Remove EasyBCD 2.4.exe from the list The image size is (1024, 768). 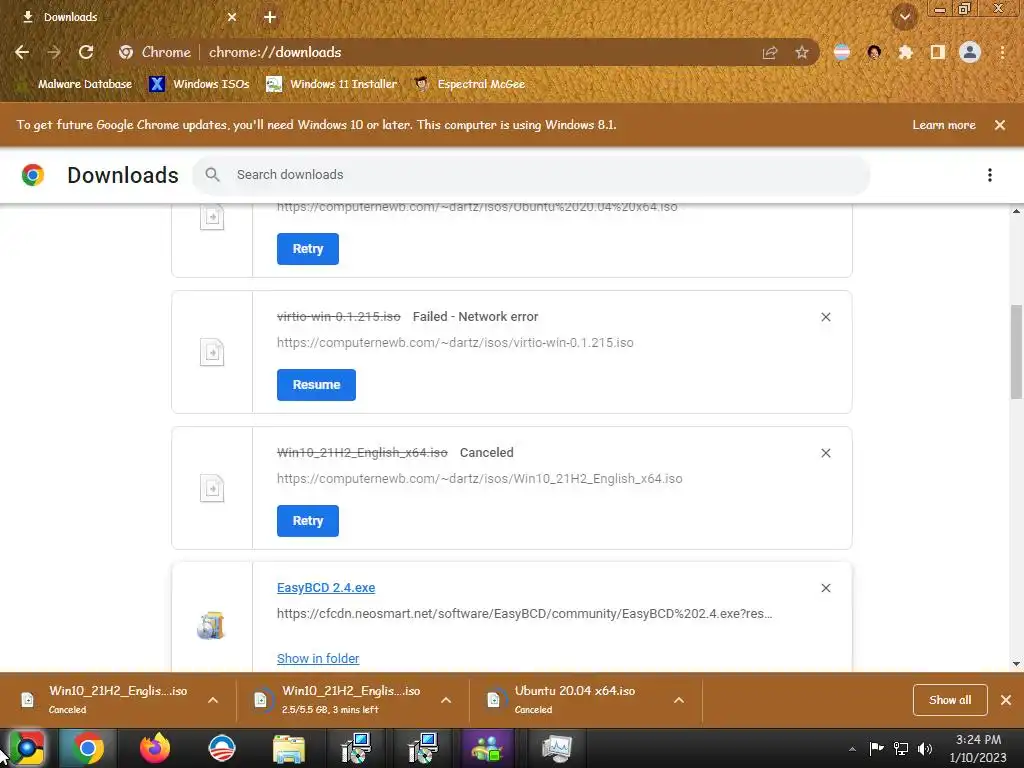(825, 588)
